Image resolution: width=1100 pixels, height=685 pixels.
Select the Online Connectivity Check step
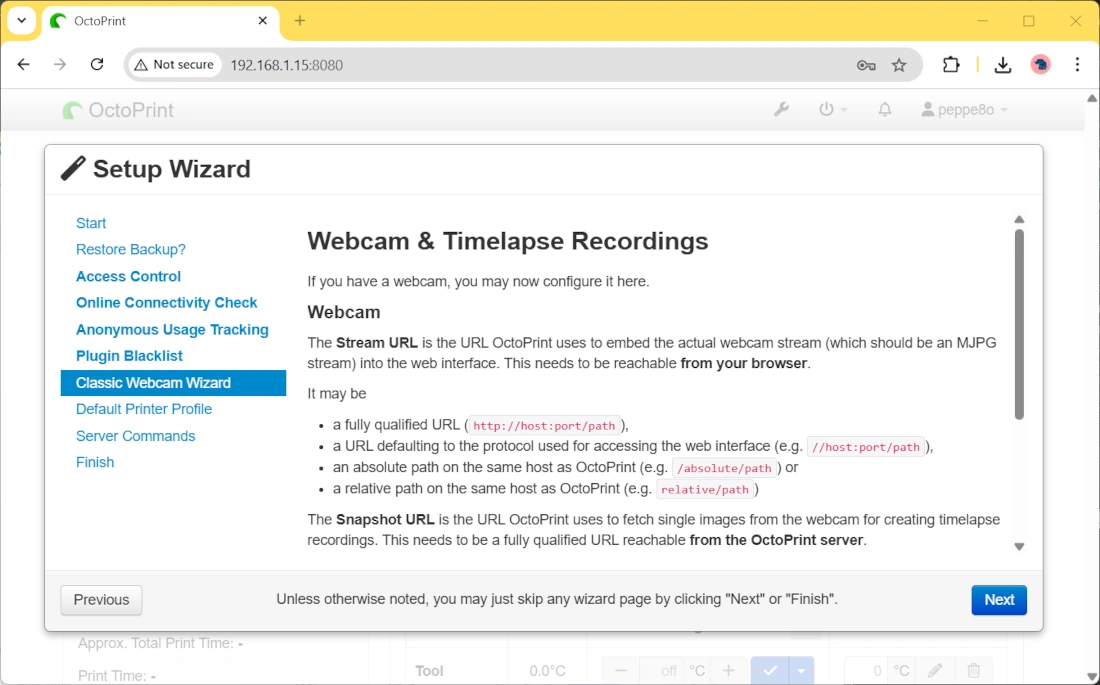click(x=166, y=302)
